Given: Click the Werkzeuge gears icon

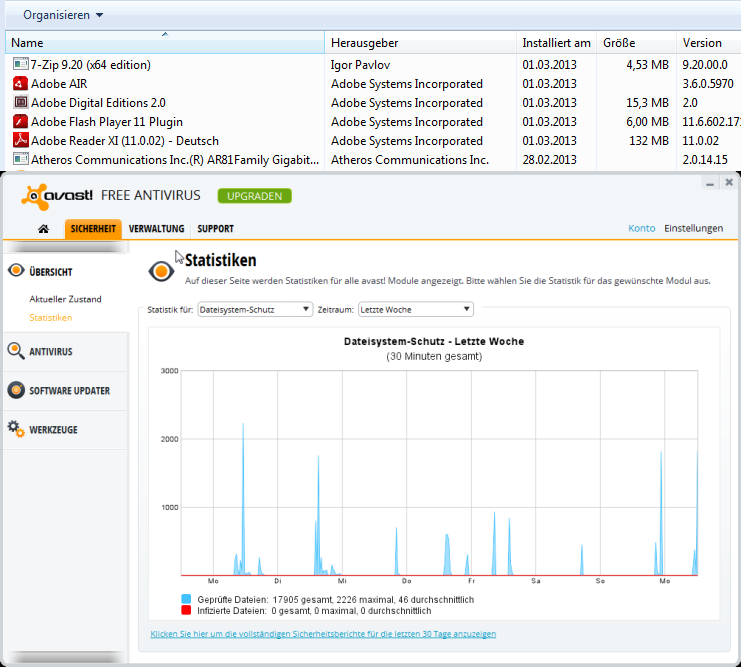Looking at the screenshot, I should tap(16, 429).
